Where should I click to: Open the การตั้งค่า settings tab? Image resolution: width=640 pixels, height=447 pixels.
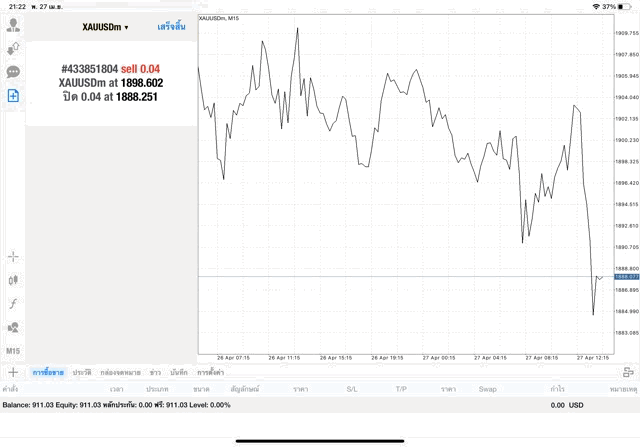click(x=211, y=372)
